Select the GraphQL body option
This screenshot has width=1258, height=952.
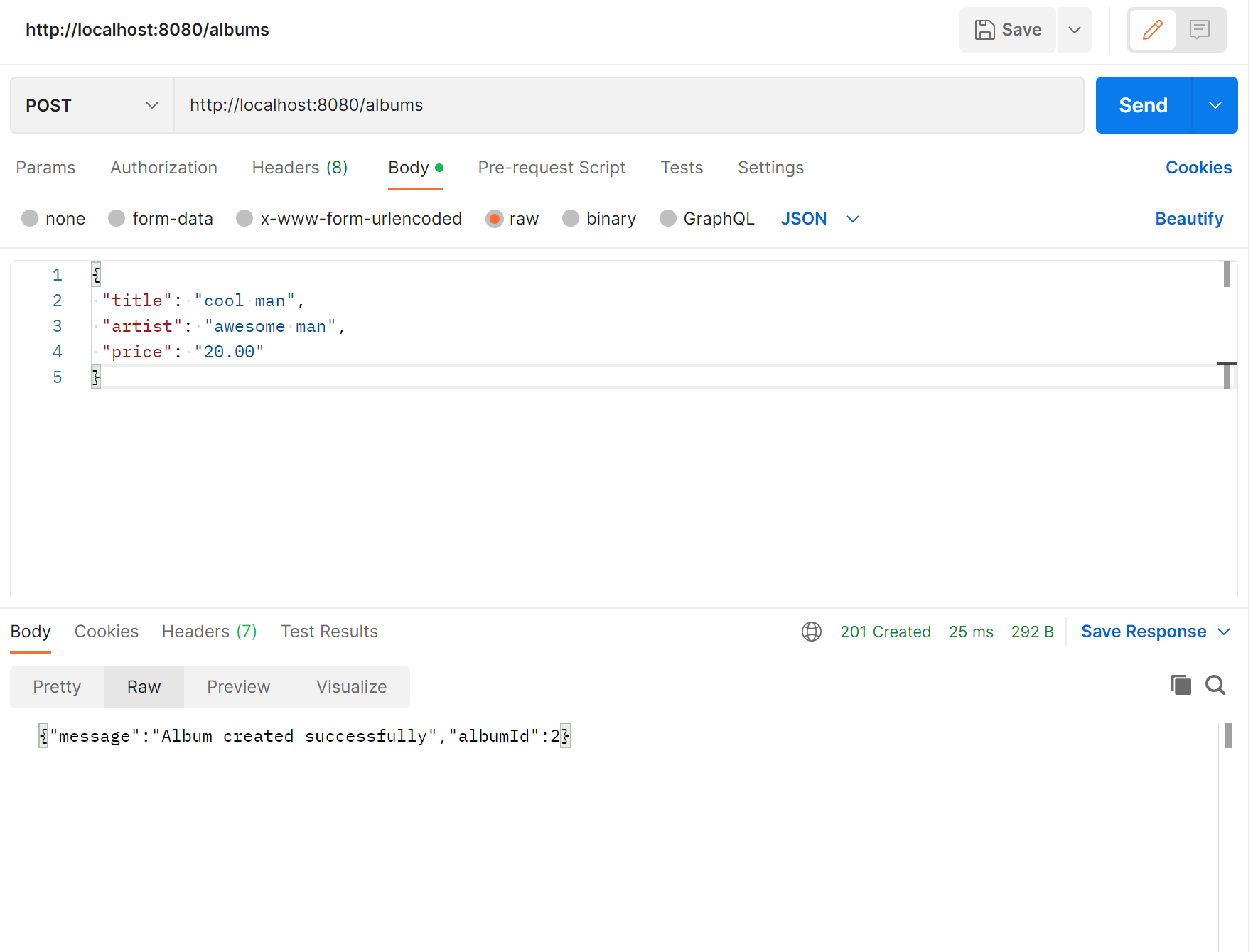pyautogui.click(x=707, y=219)
